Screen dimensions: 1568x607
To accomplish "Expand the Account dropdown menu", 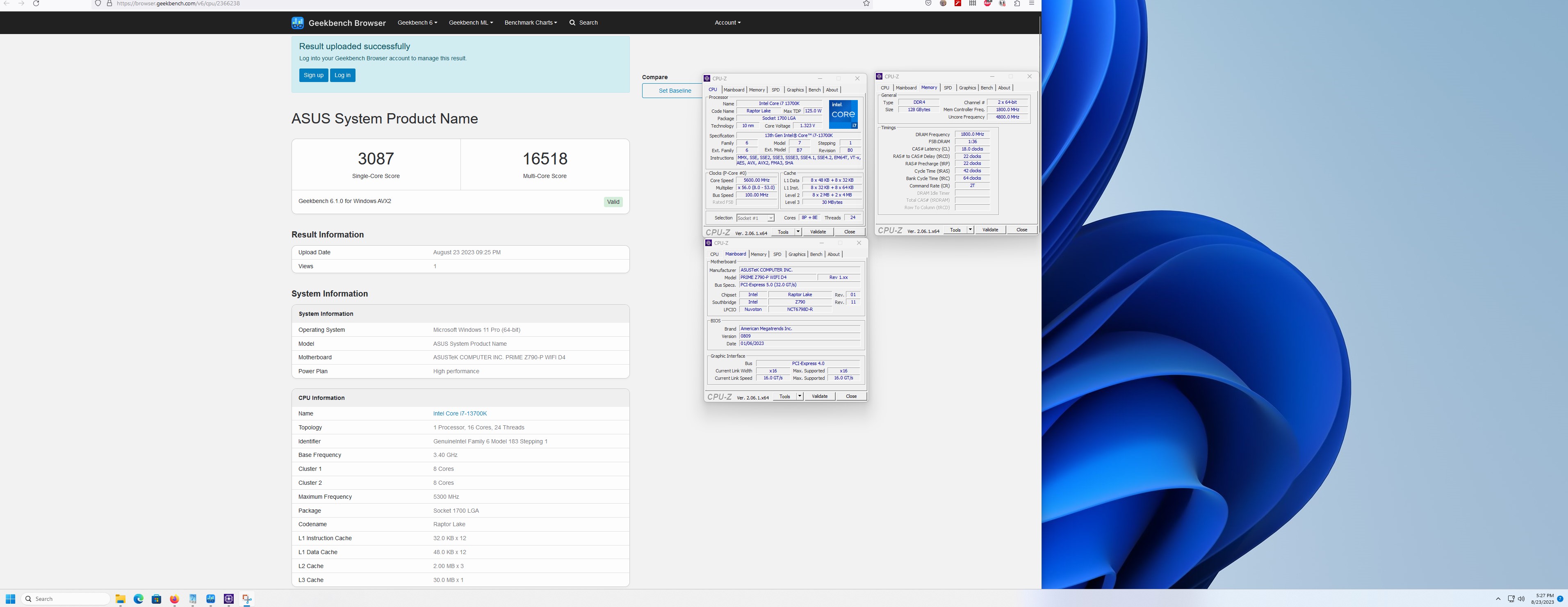I will (727, 23).
